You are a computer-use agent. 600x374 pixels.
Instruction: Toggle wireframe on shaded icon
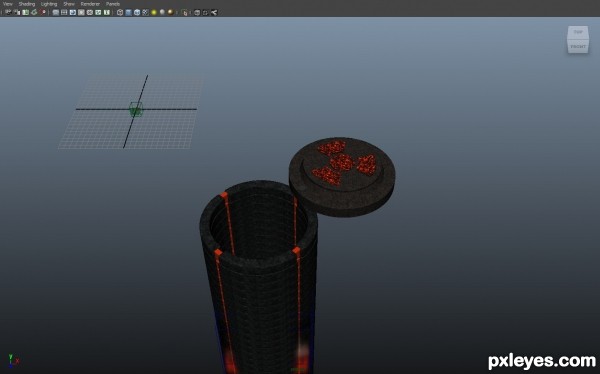tap(137, 12)
